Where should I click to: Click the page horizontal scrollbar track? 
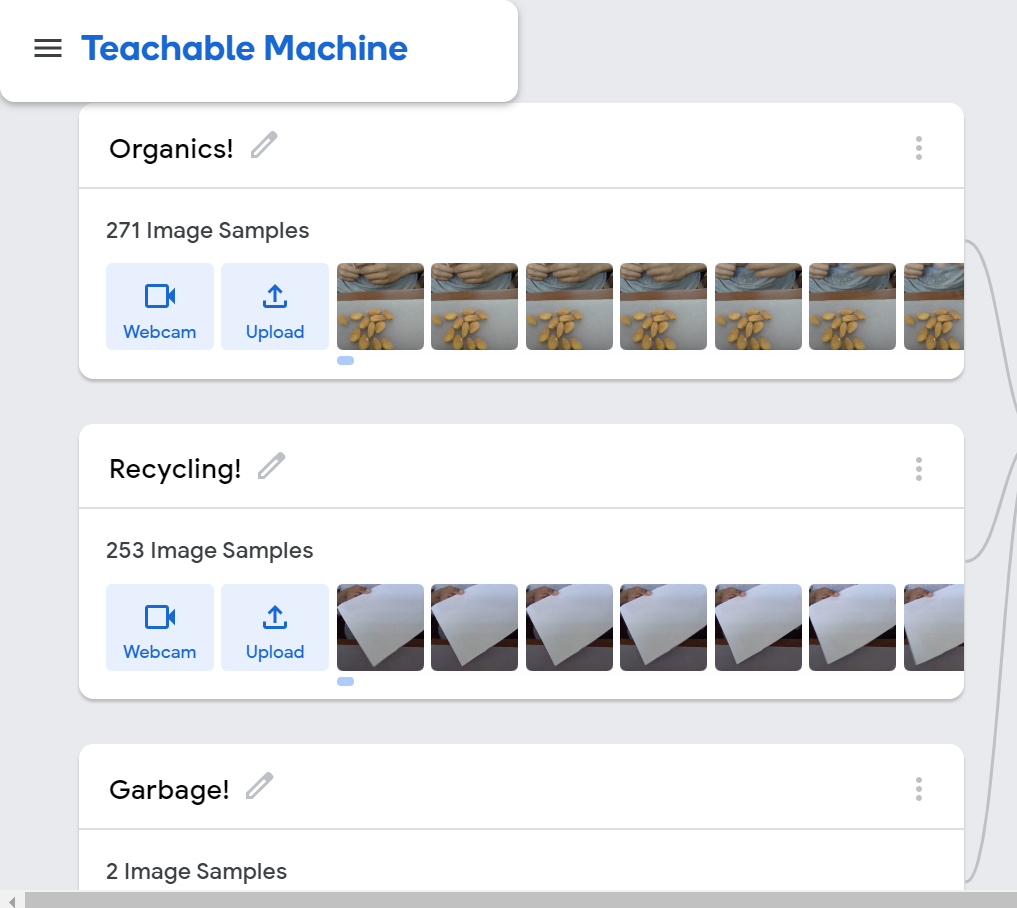521,900
